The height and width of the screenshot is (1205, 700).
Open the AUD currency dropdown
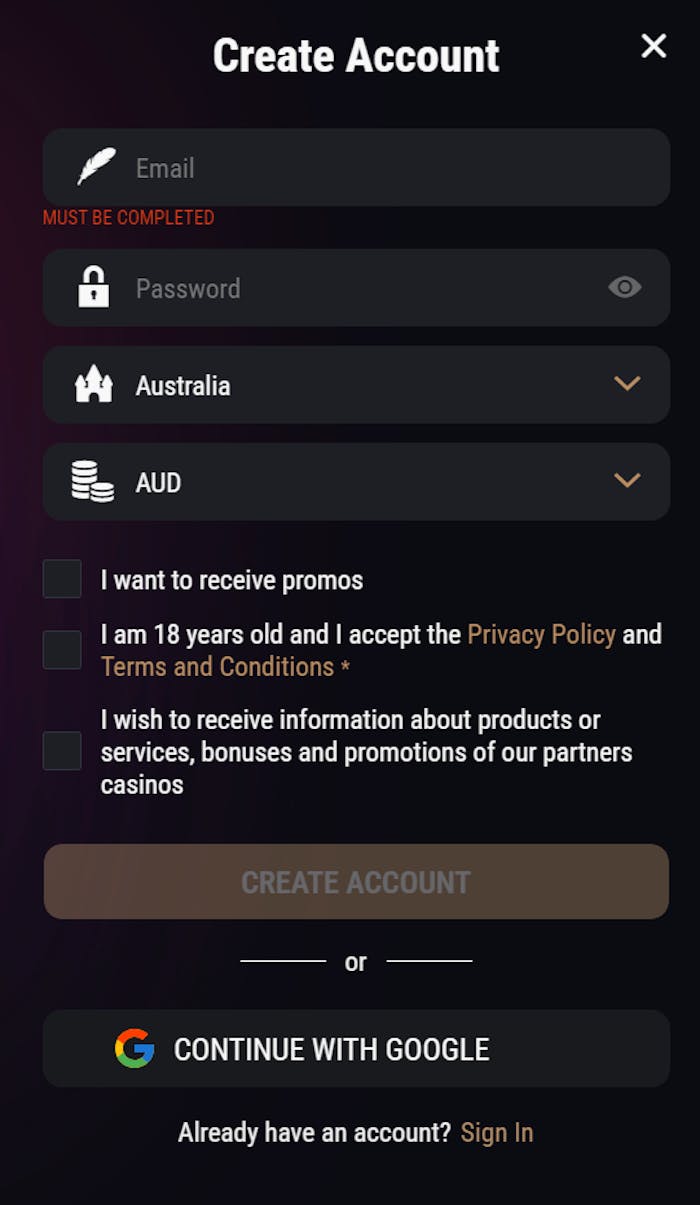click(x=628, y=481)
